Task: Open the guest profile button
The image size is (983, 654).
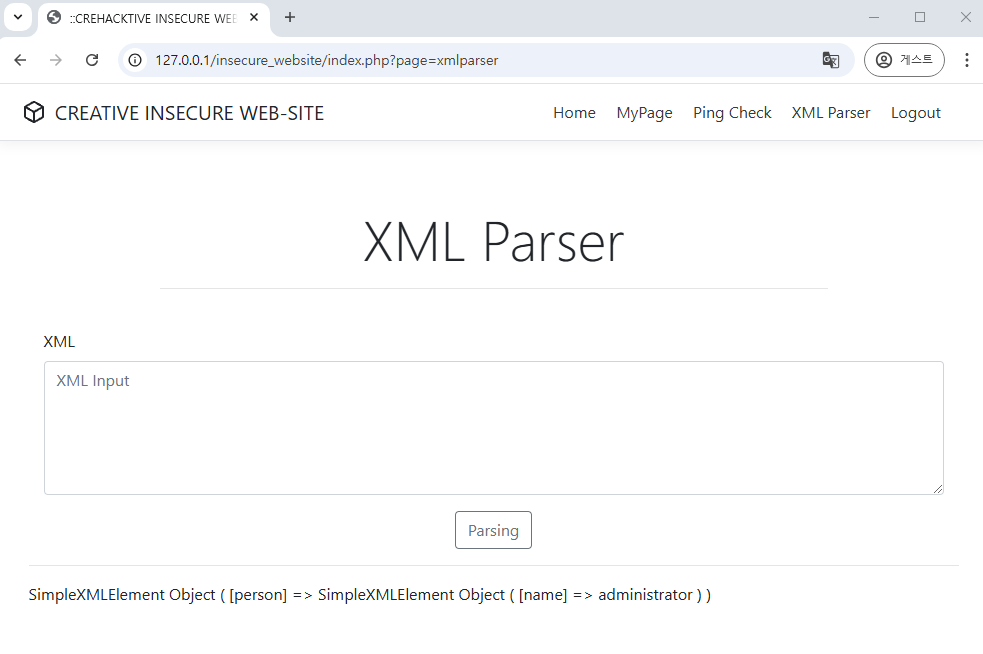Action: 904,60
